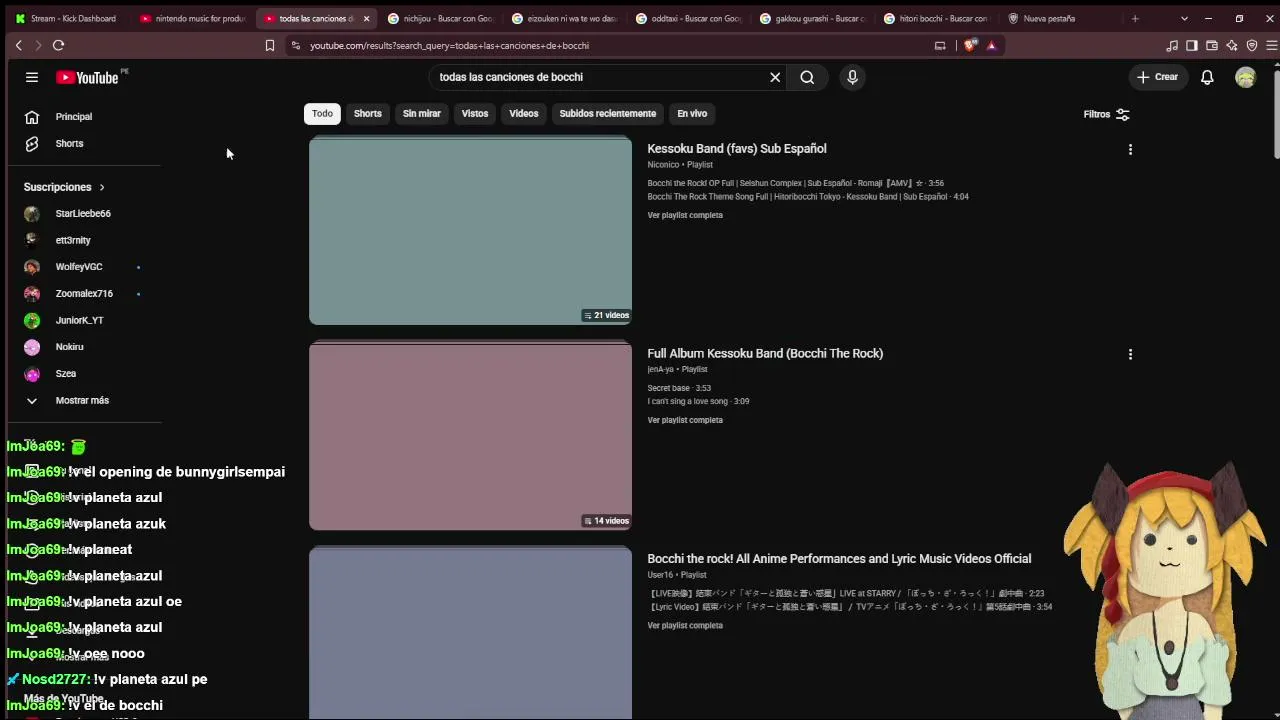This screenshot has height=720, width=1280.
Task: Close the active YouTube results tab
Action: click(366, 18)
